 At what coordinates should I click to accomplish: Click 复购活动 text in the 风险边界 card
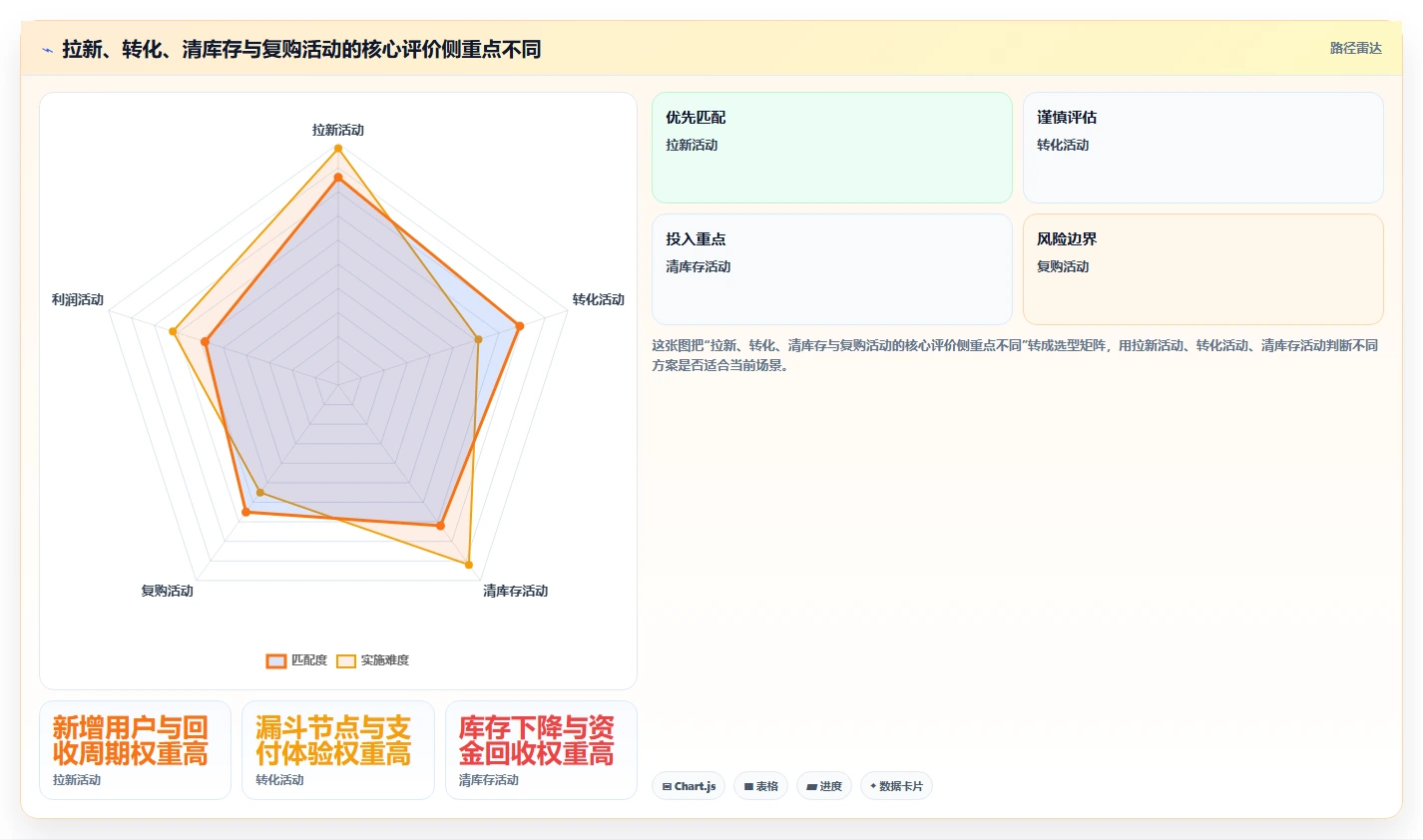(x=1063, y=266)
